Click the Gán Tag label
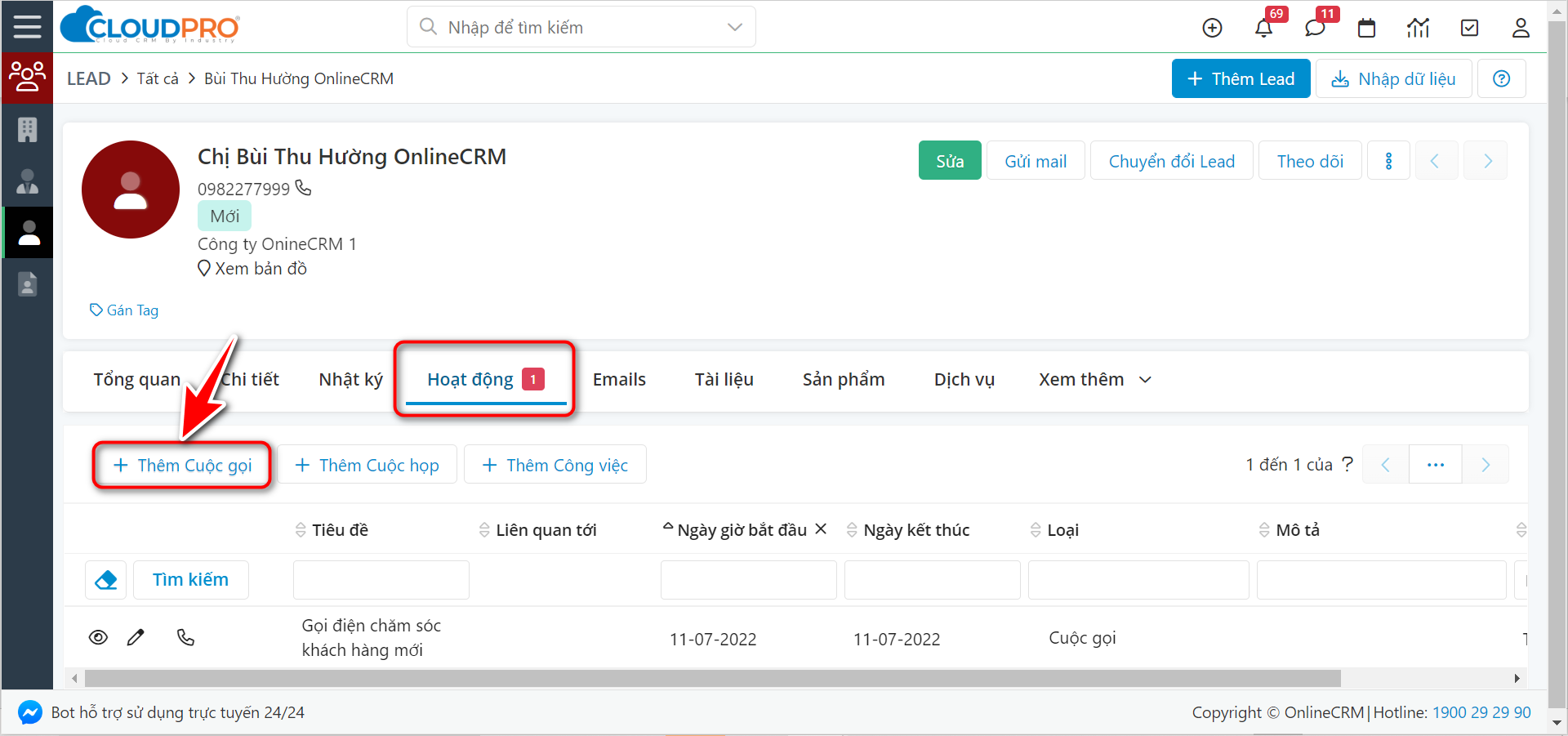Screen dimensions: 1568x736 click(124, 310)
